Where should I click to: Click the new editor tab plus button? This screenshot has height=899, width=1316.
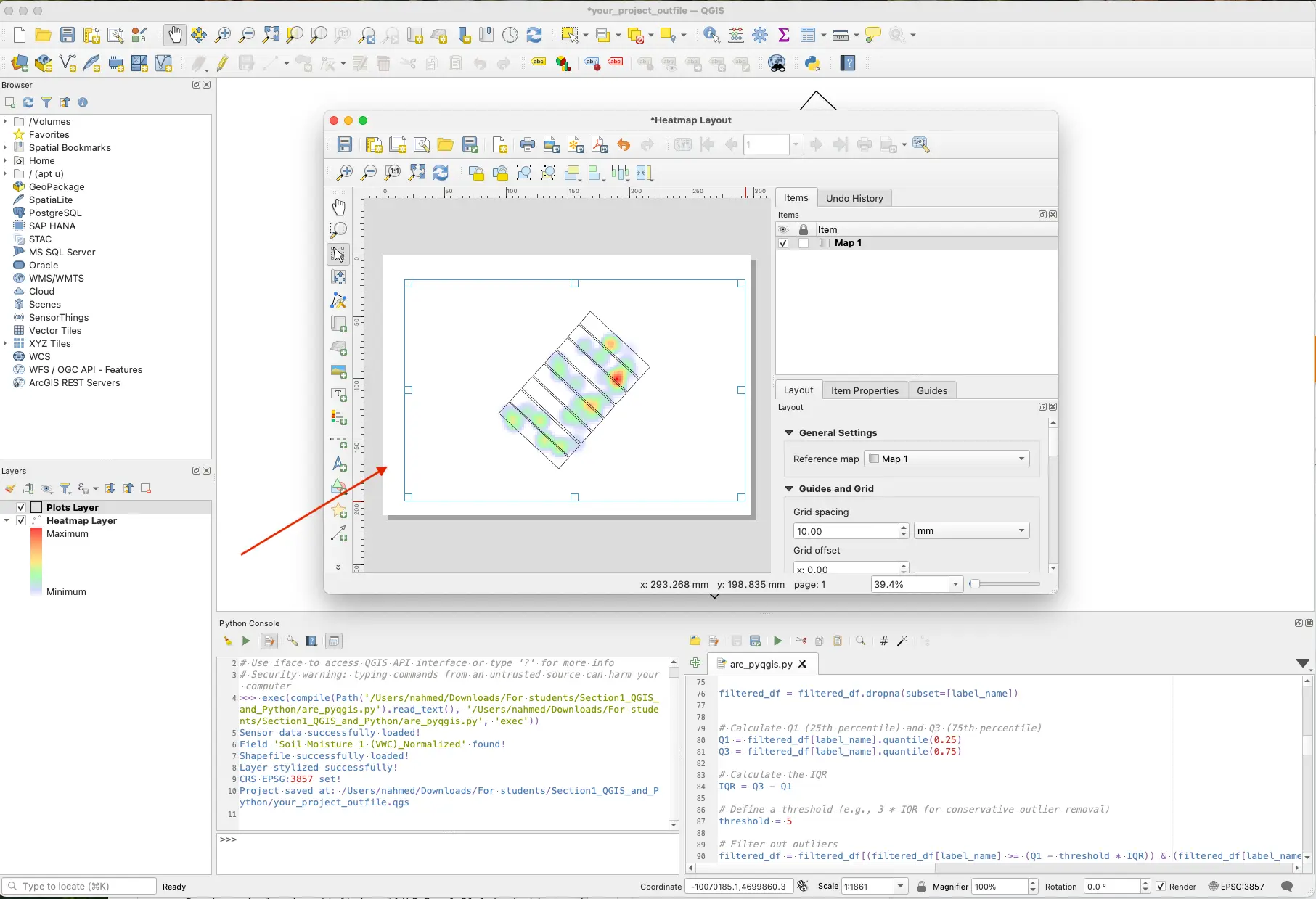point(695,662)
